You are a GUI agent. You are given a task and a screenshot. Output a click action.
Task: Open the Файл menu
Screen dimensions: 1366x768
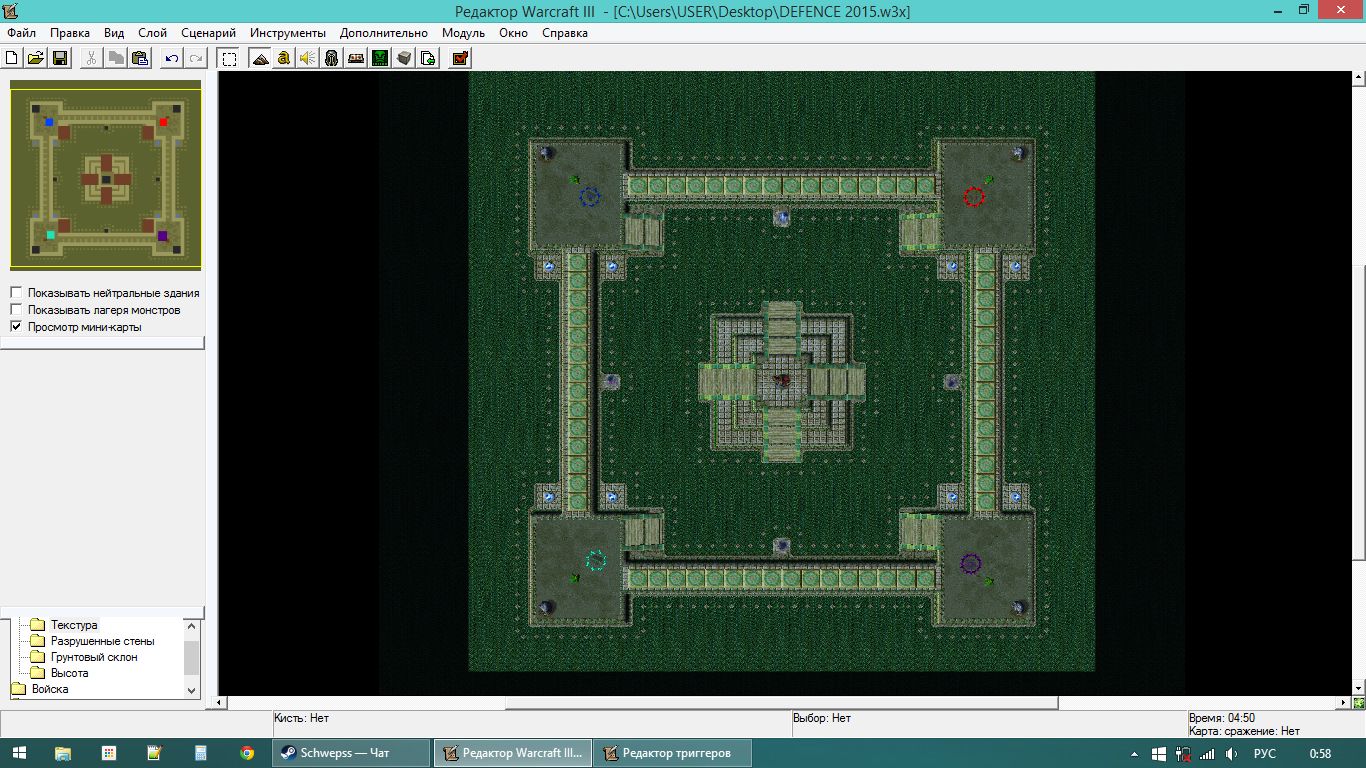[x=21, y=33]
